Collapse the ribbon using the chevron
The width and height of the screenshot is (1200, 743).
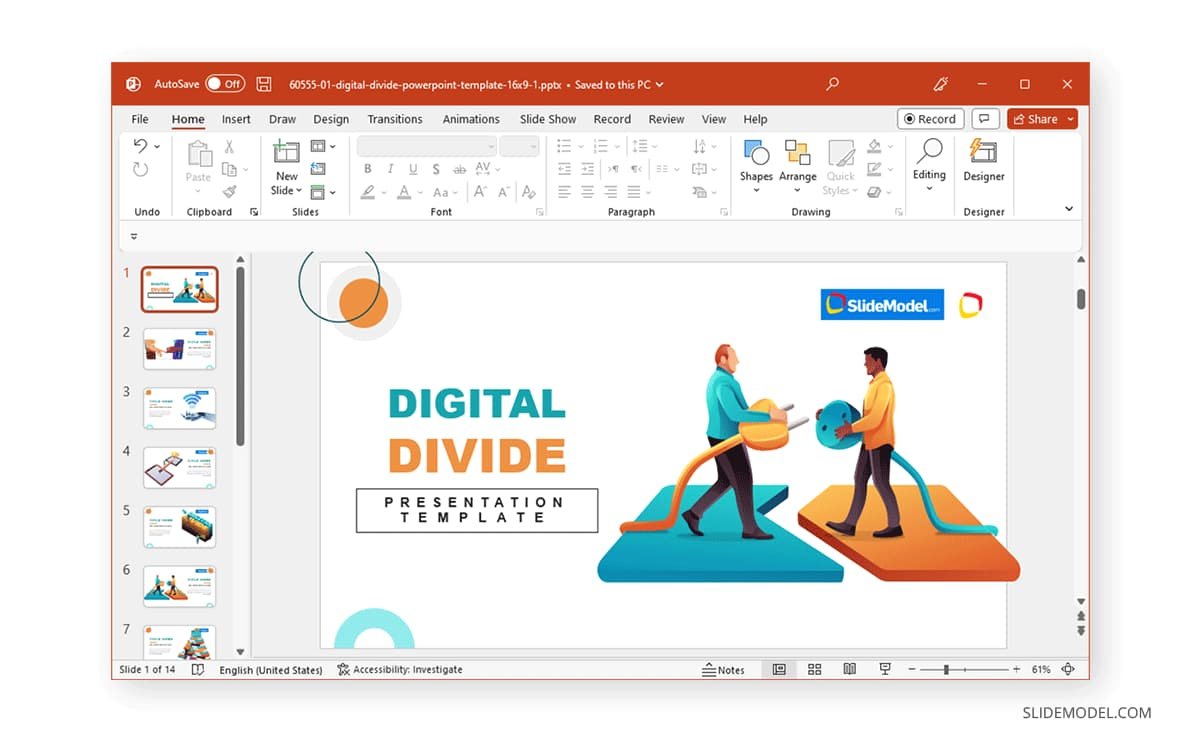tap(1069, 209)
